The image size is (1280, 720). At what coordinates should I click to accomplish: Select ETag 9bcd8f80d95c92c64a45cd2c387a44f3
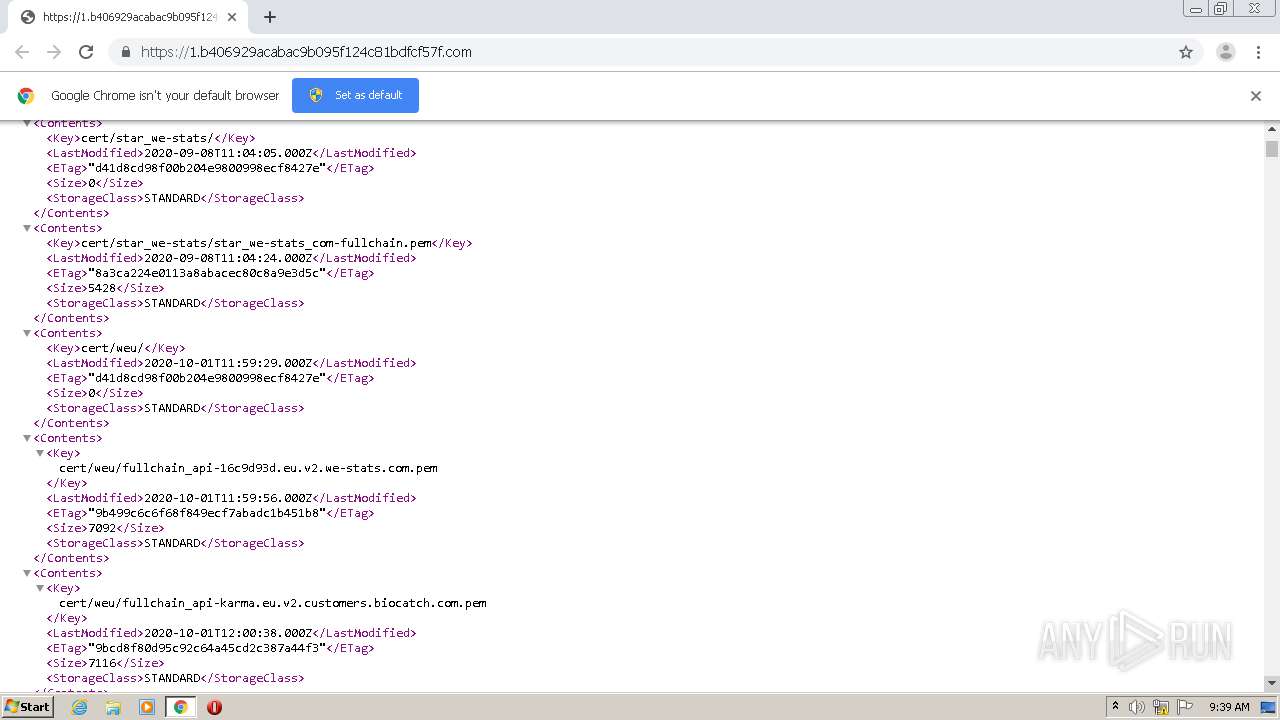pos(207,648)
